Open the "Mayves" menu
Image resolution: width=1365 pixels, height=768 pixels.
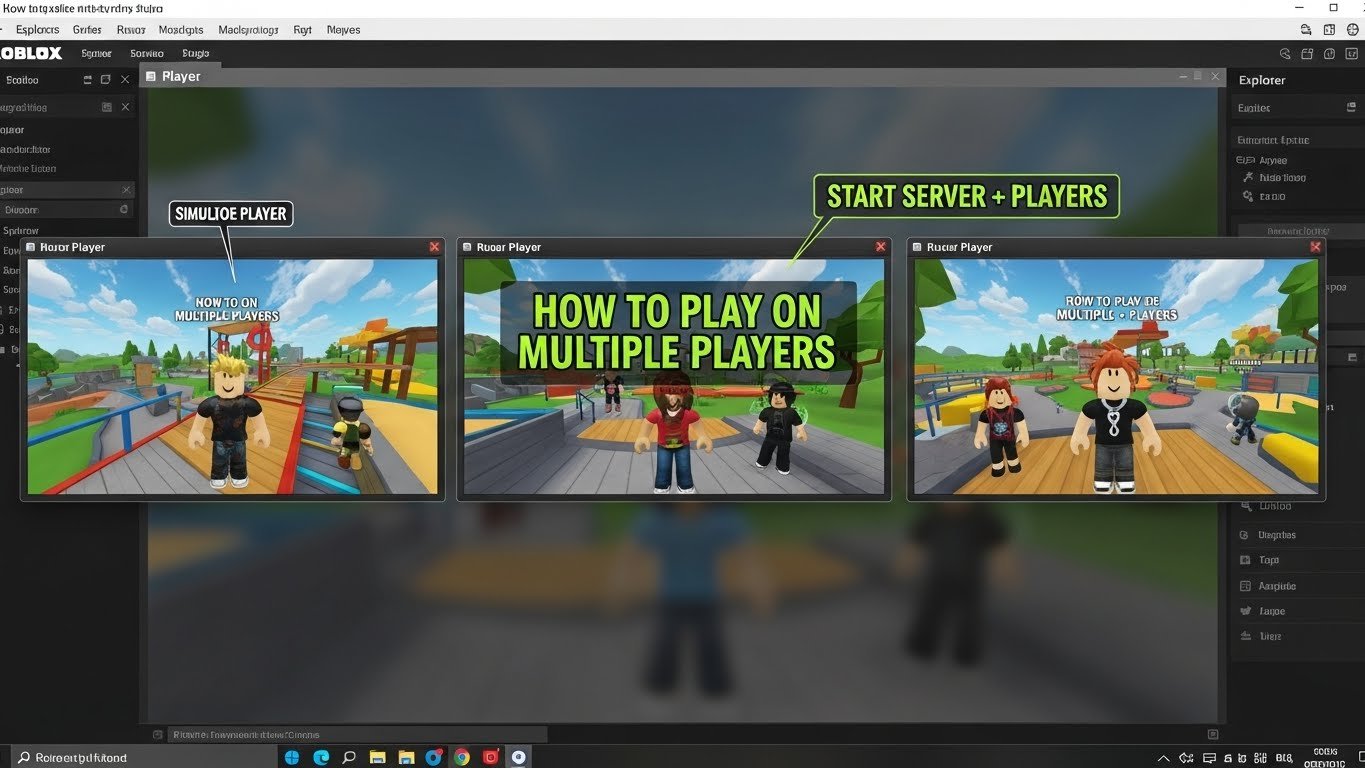pos(343,30)
